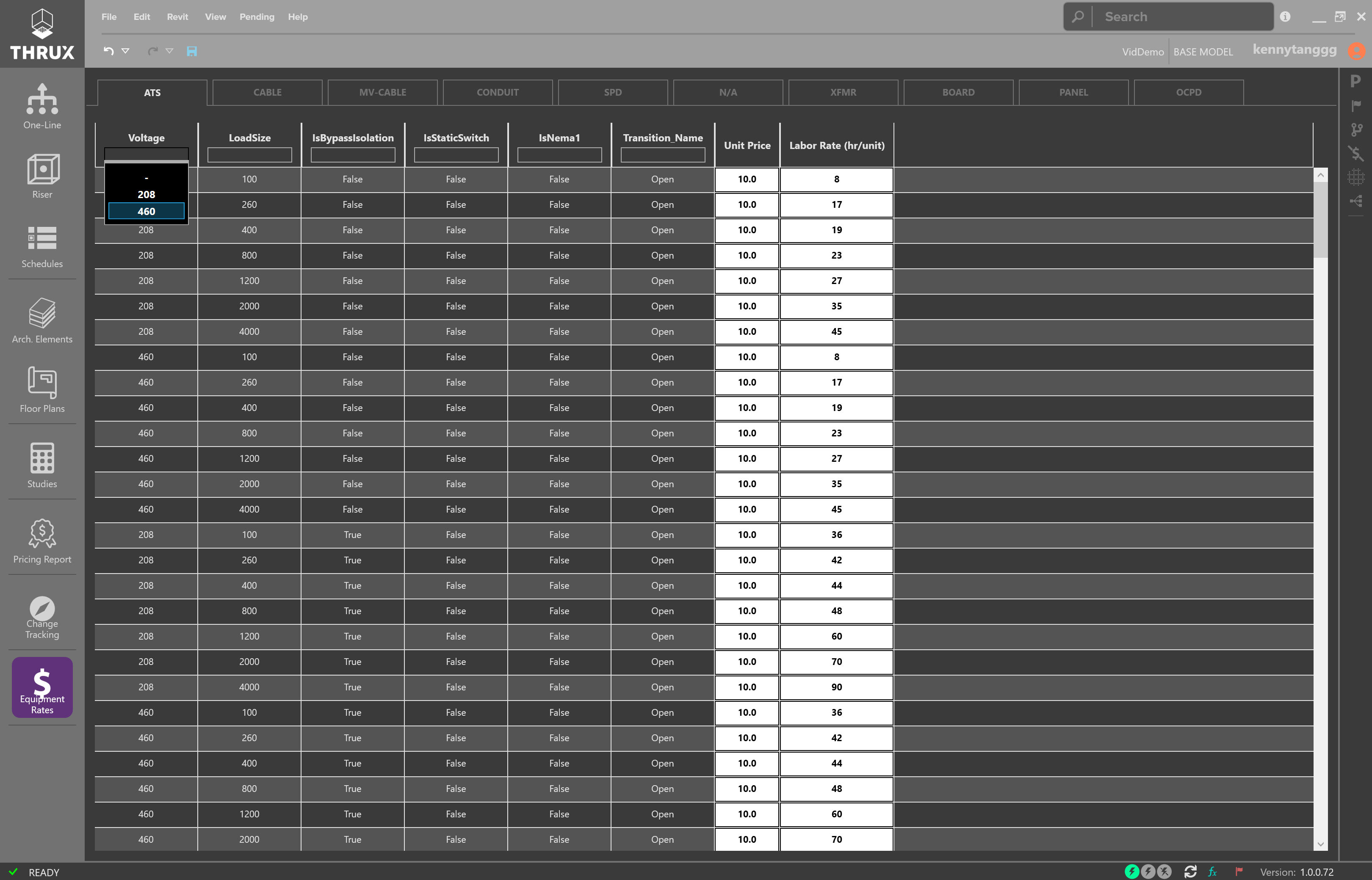Click the fx formula icon in status bar

(1212, 872)
